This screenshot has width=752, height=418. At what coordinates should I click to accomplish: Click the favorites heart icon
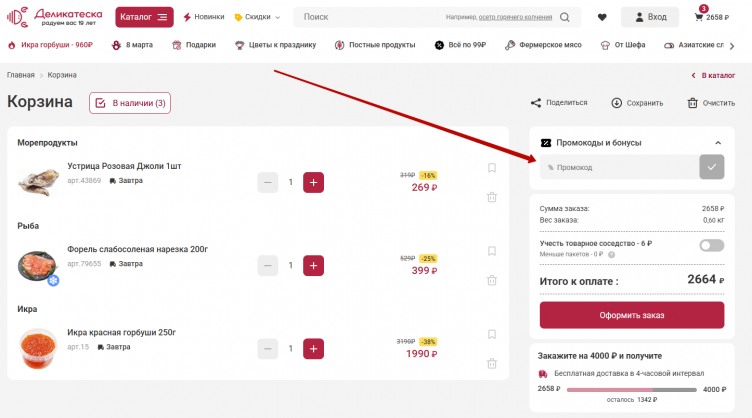(x=602, y=17)
